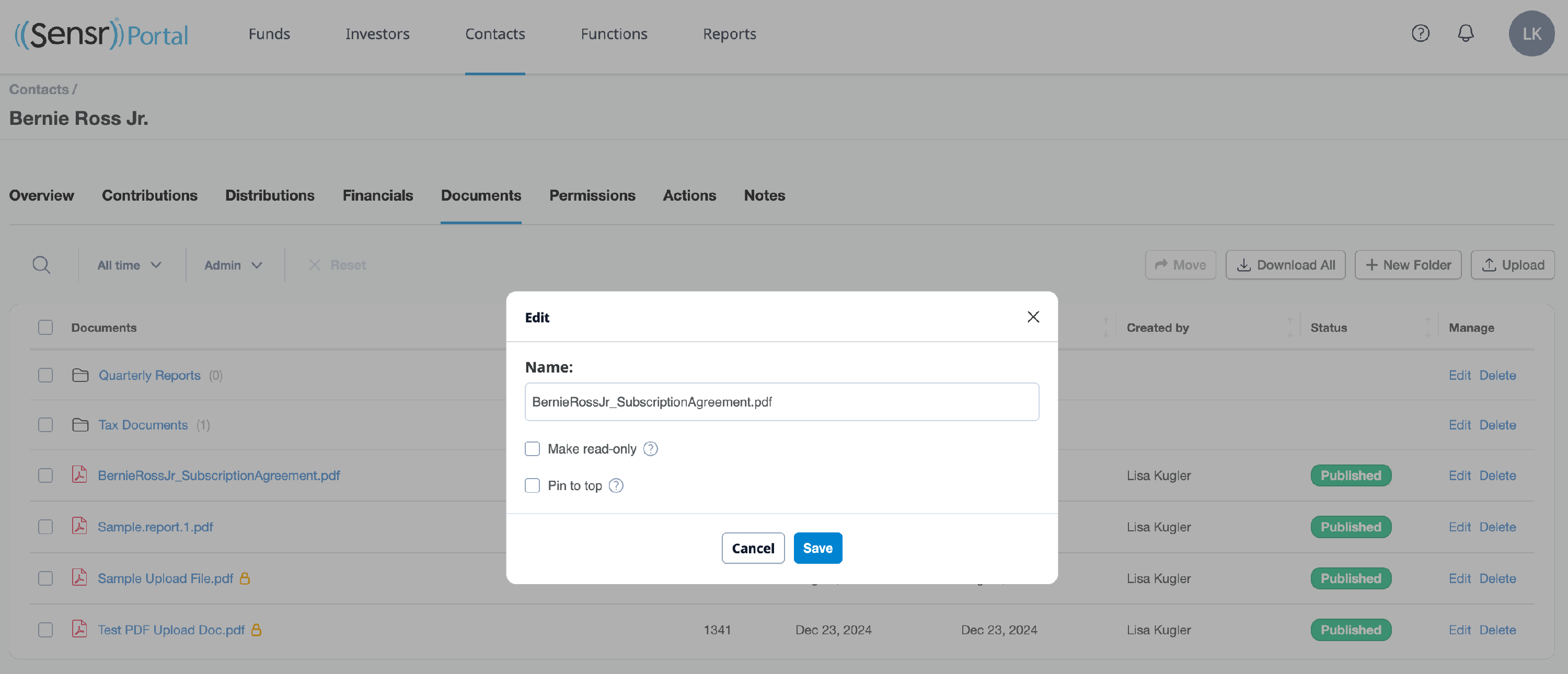Open the Admin filter dropdown
Screen dimensions: 1568x674
(x=233, y=265)
